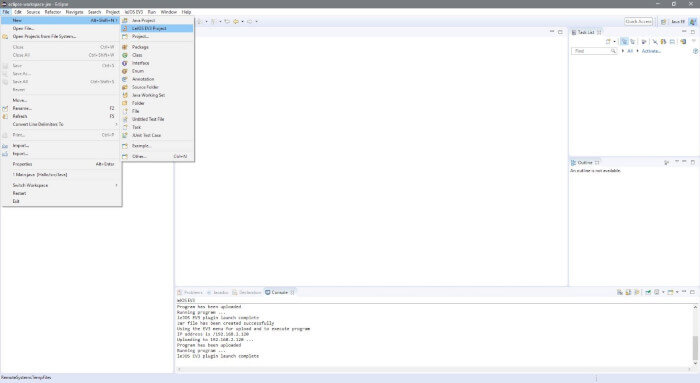The width and height of the screenshot is (700, 383).
Task: Click the Scroll Lock icon in Console
Action: 628,292
